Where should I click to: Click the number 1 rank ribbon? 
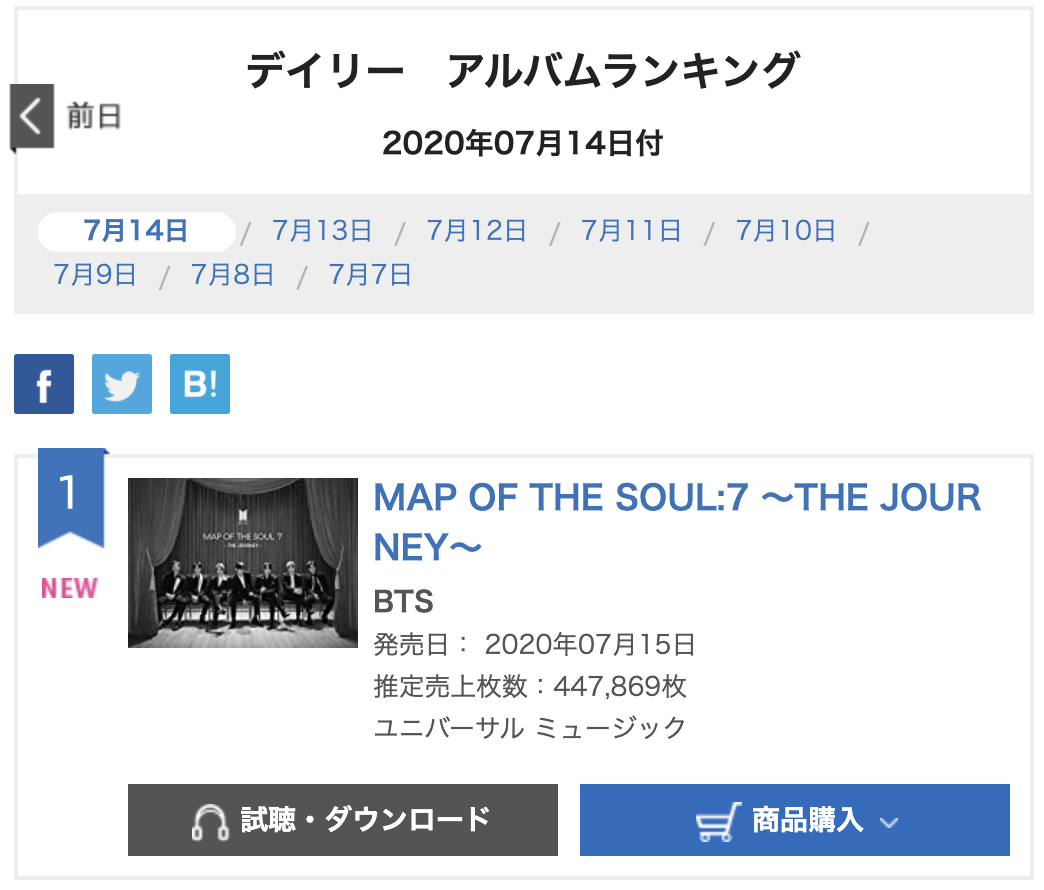(x=70, y=497)
